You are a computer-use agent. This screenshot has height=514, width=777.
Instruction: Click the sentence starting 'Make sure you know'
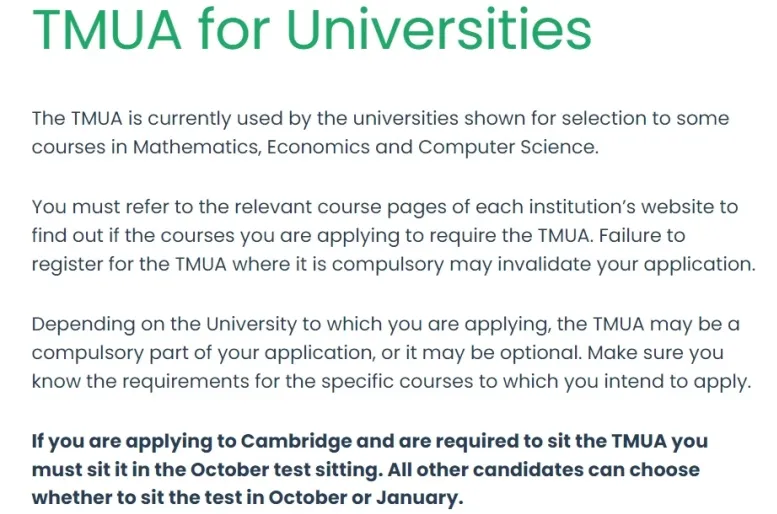click(391, 367)
